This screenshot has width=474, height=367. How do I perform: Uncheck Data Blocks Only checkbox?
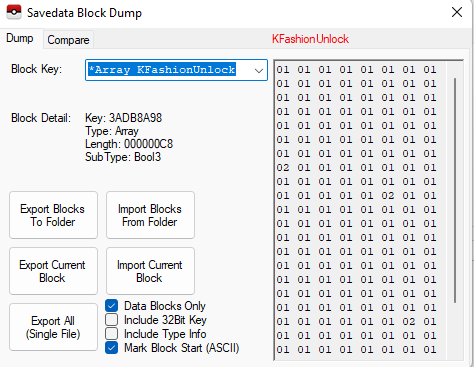[x=112, y=306]
